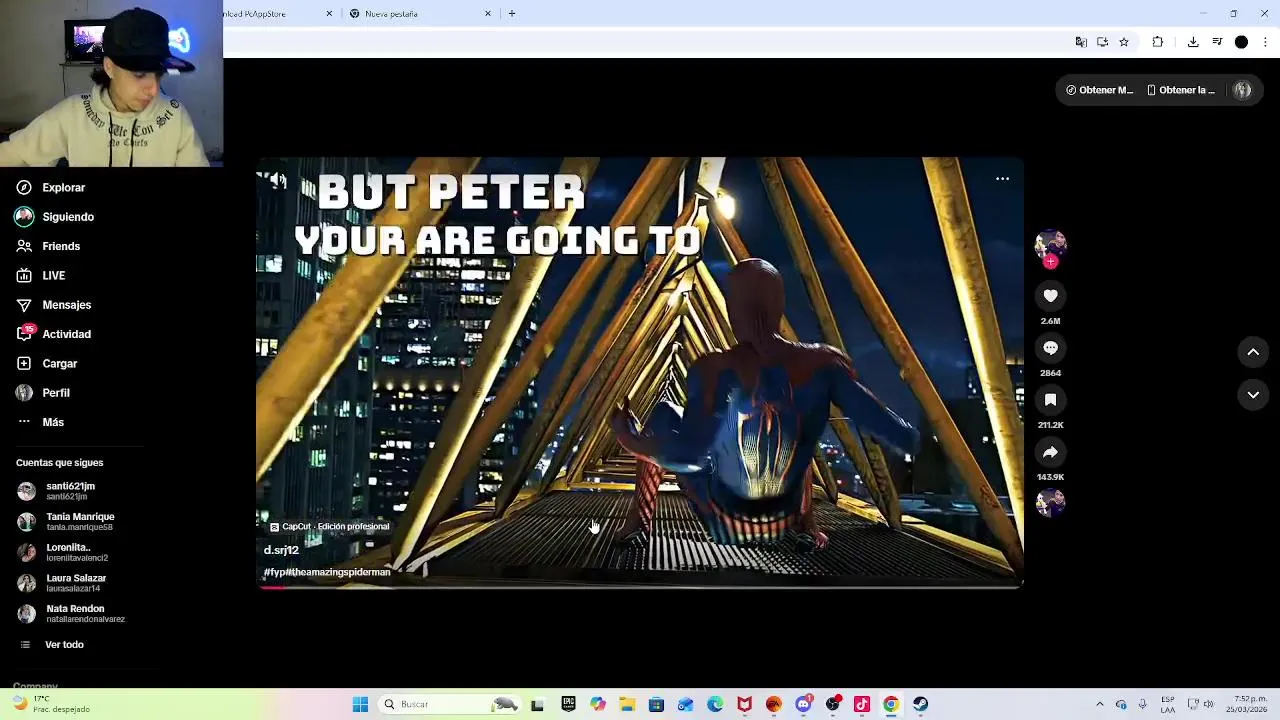Open Chrome three-dot menu

tap(1265, 42)
